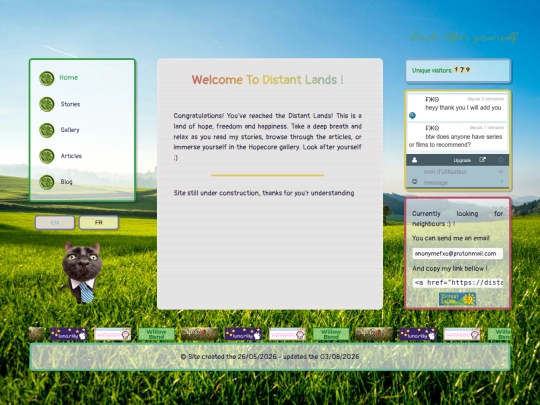
Task: Click the clover icon beside Articles
Action: point(46,156)
